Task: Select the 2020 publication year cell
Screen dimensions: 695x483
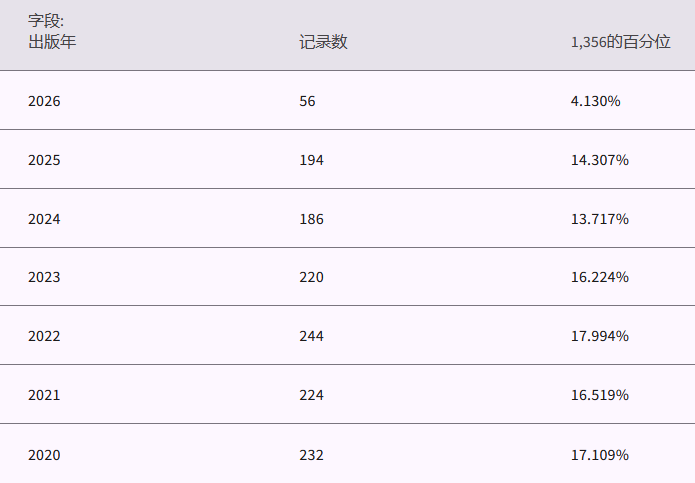Action: point(44,454)
